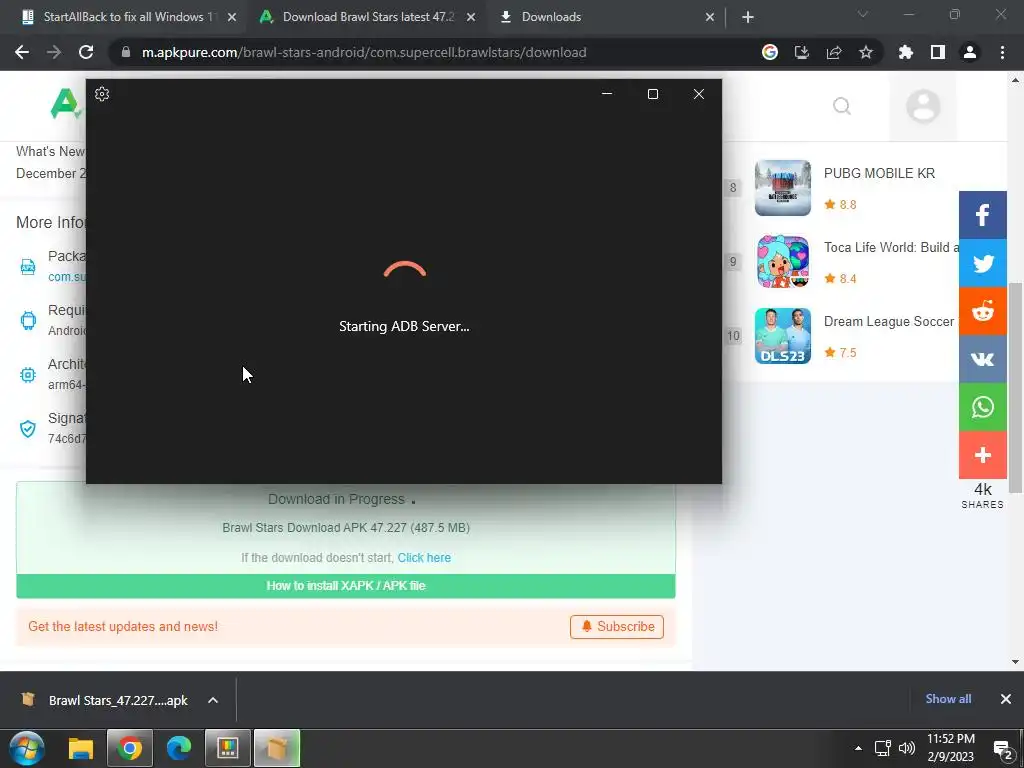Open the taskbar clock showing 11:52 PM

[x=950, y=748]
